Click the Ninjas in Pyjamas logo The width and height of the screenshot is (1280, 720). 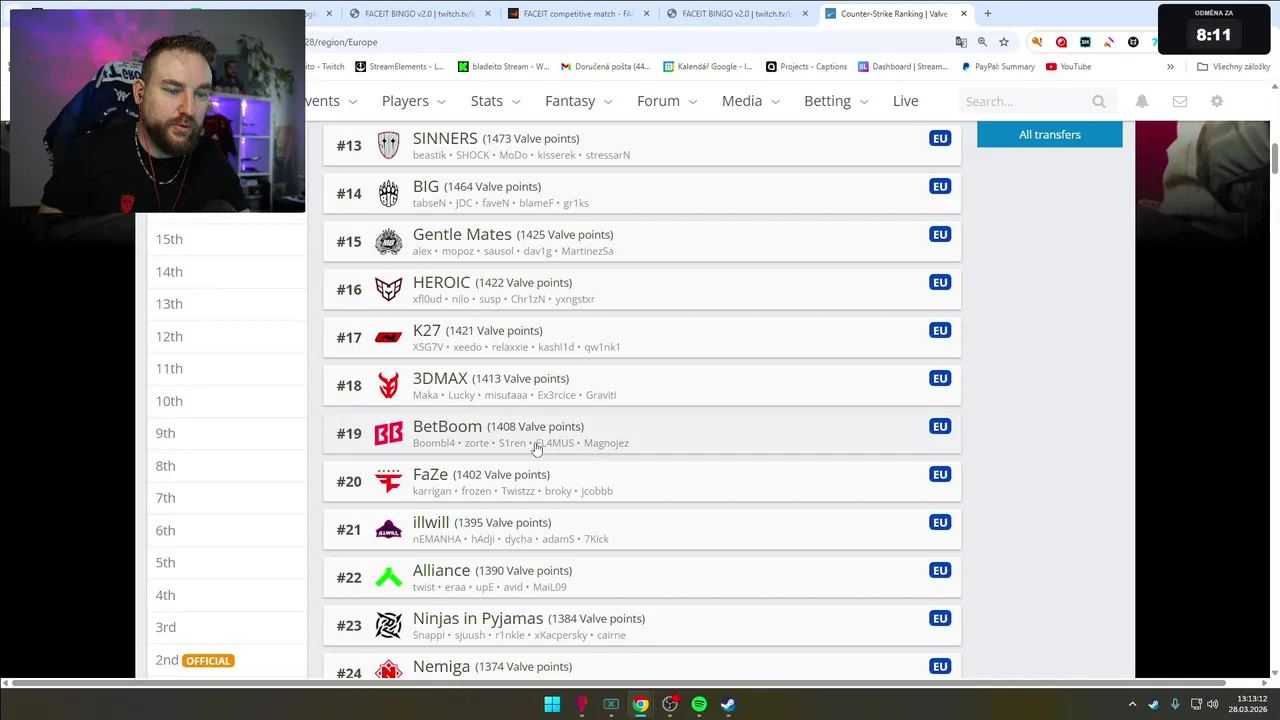point(388,625)
